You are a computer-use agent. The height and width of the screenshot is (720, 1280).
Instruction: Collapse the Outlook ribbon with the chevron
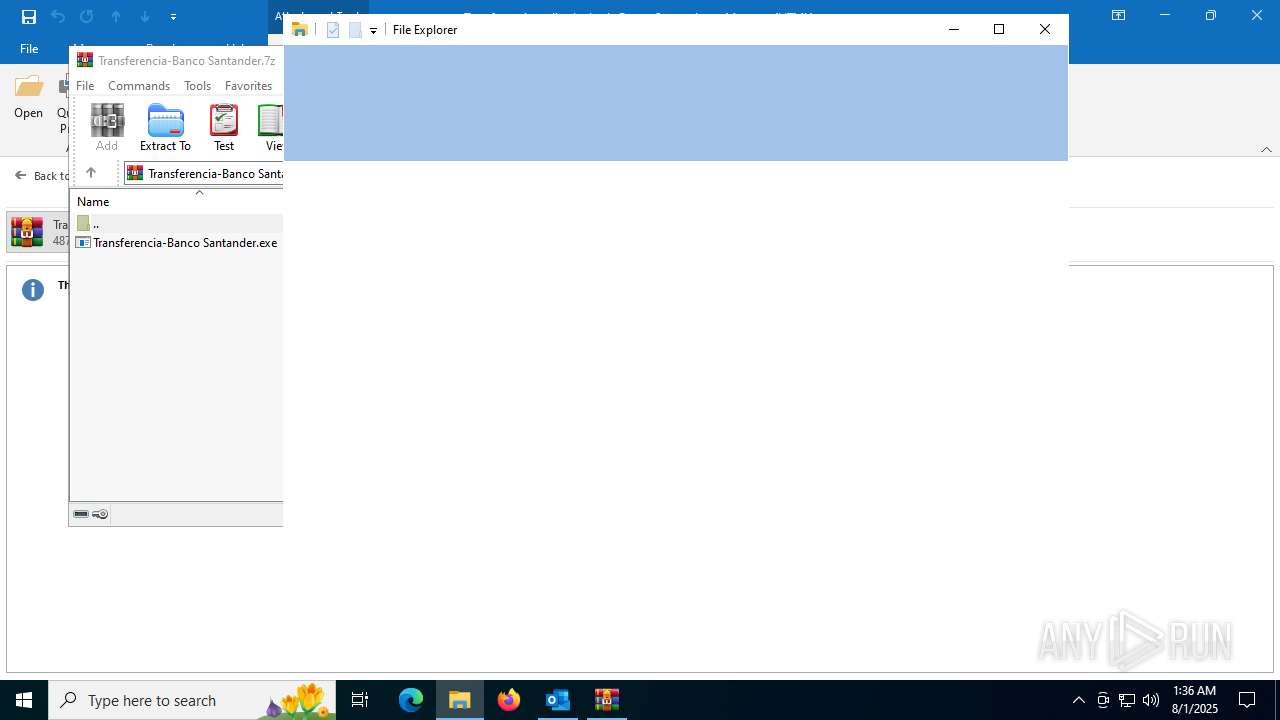pos(1266,149)
